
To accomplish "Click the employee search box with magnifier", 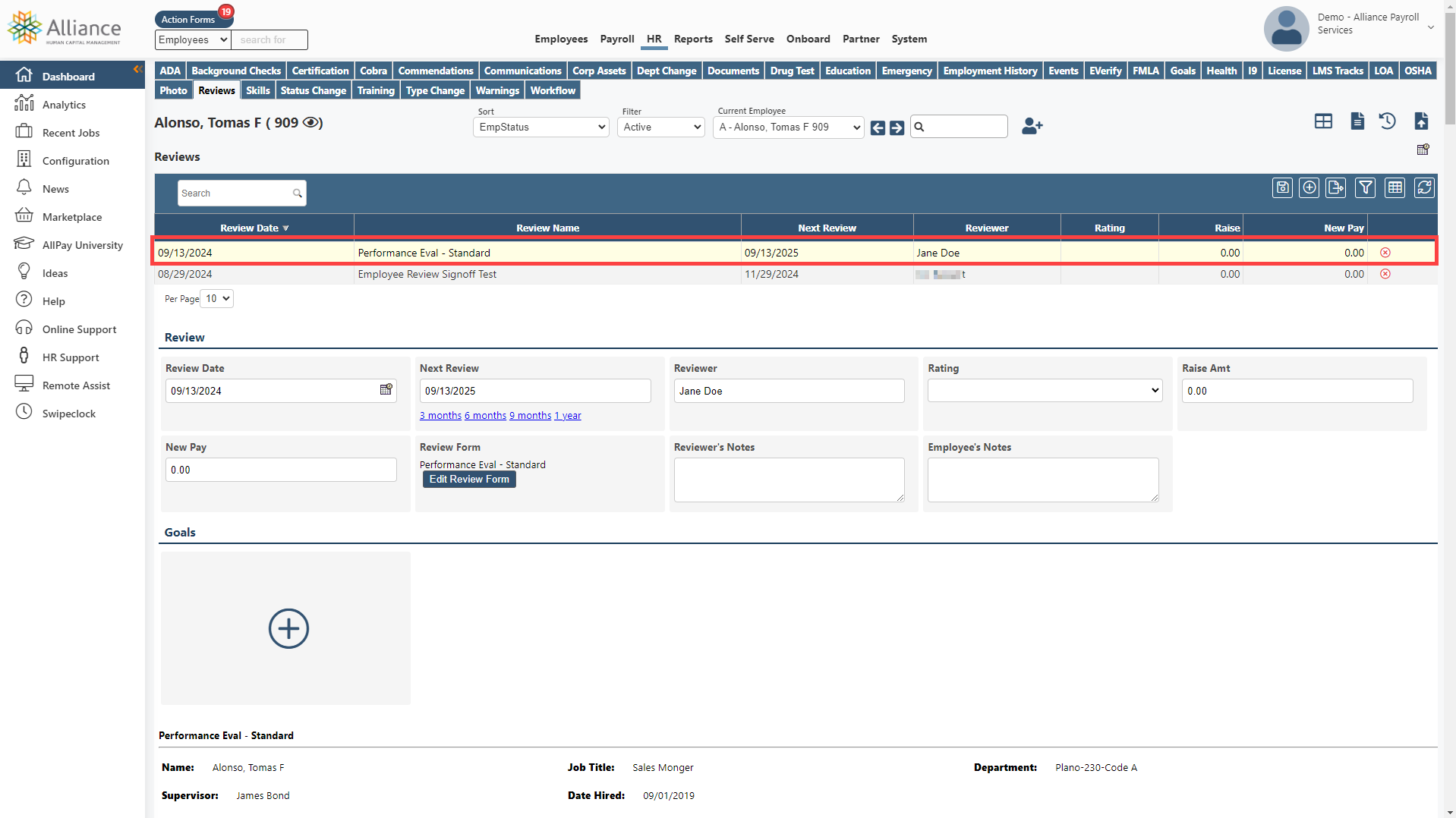I will point(959,127).
